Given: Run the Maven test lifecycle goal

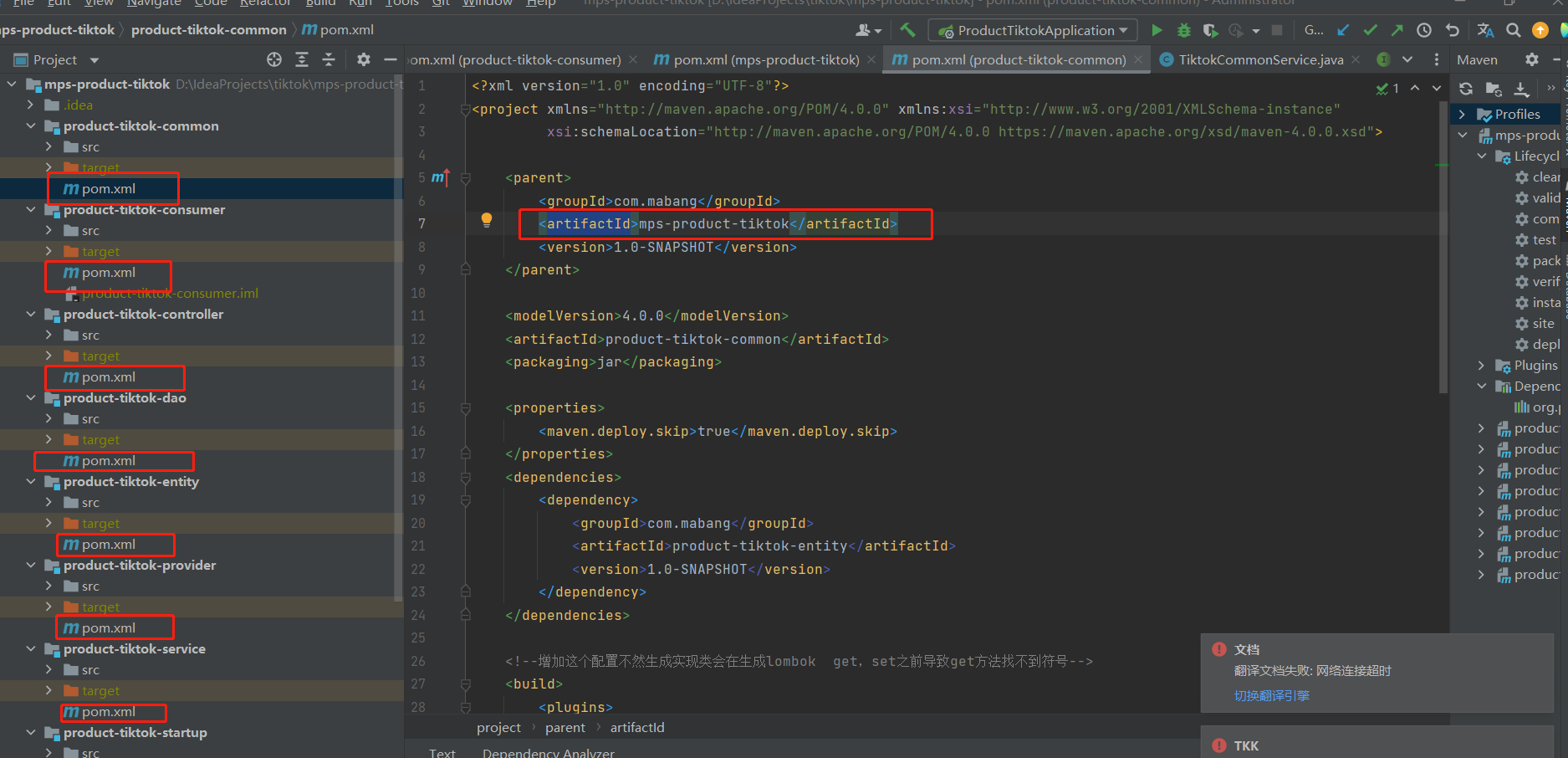Looking at the screenshot, I should (x=1543, y=240).
